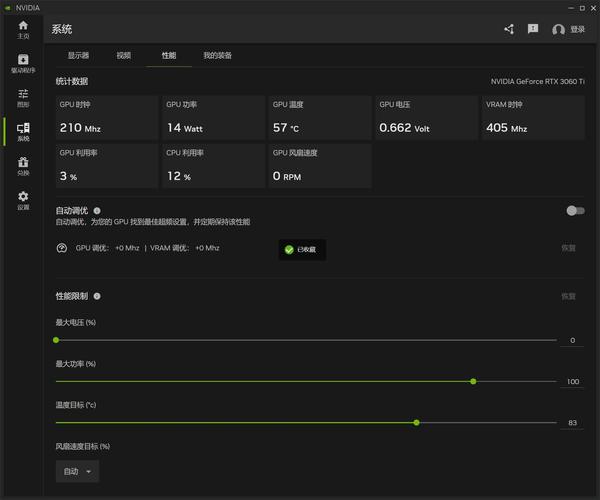Toggle the automatic tuning switch

[575, 211]
